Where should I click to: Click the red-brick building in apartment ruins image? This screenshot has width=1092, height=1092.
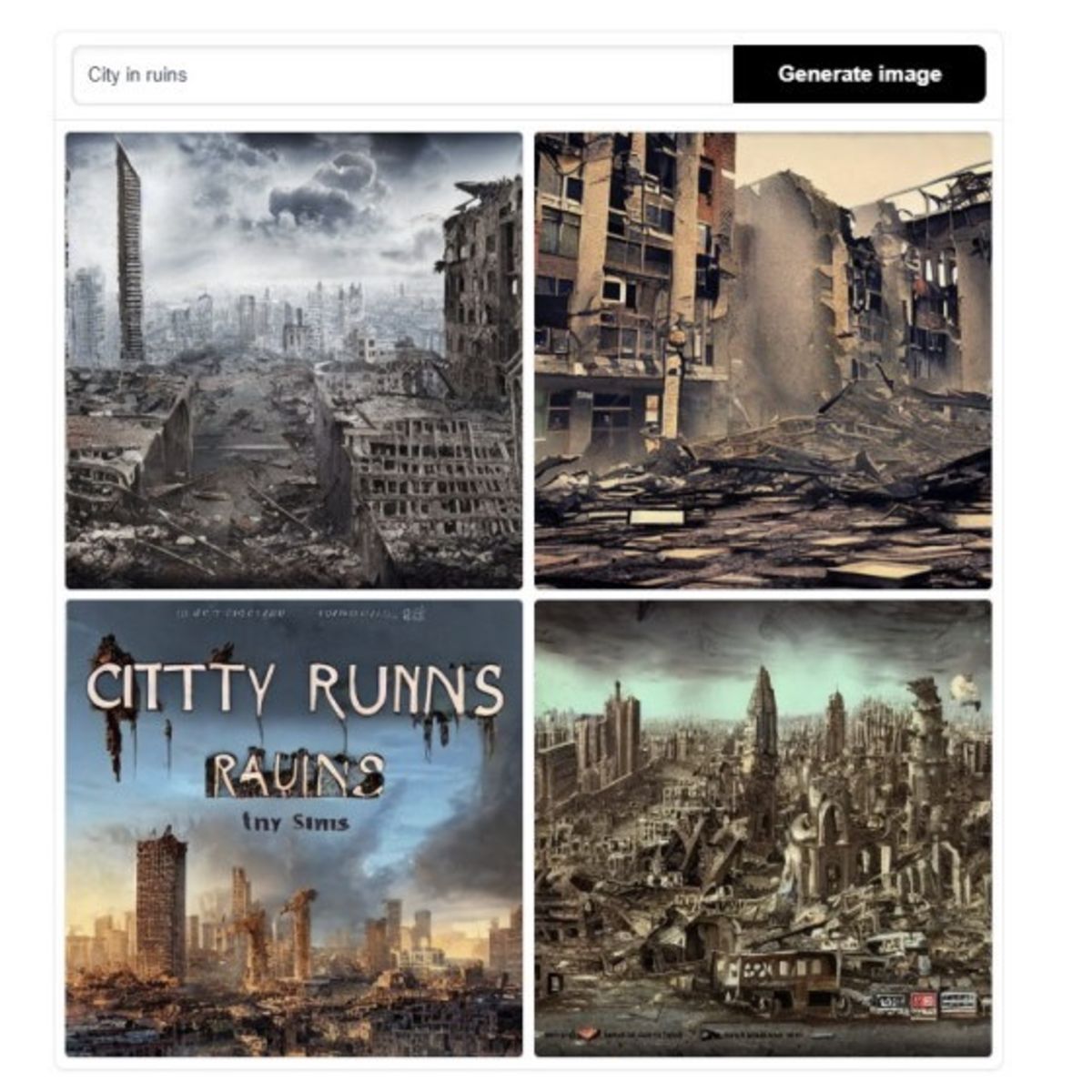point(719,182)
